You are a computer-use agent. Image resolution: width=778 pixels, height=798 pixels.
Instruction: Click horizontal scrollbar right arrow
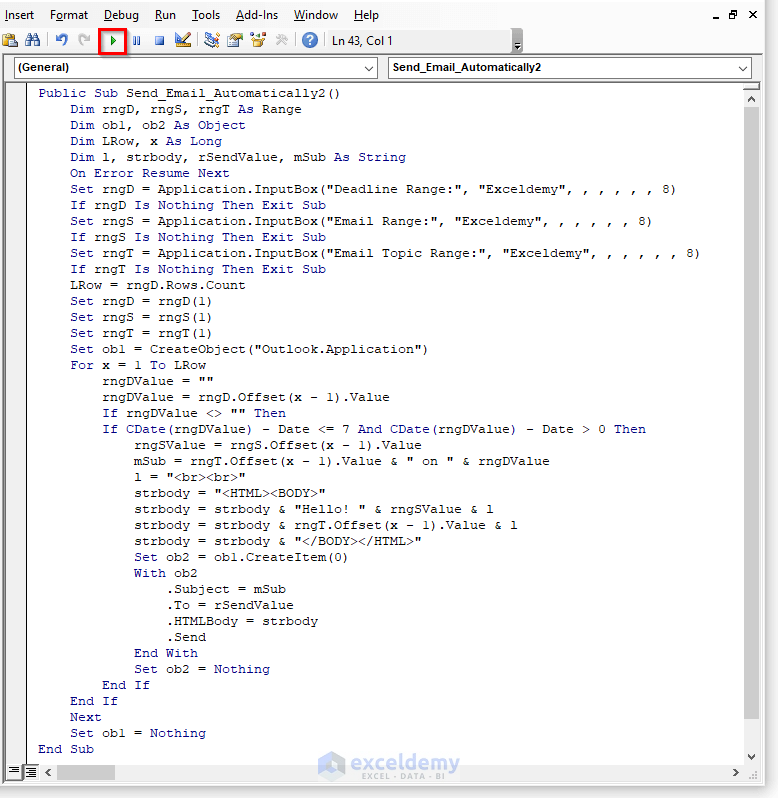tap(736, 773)
